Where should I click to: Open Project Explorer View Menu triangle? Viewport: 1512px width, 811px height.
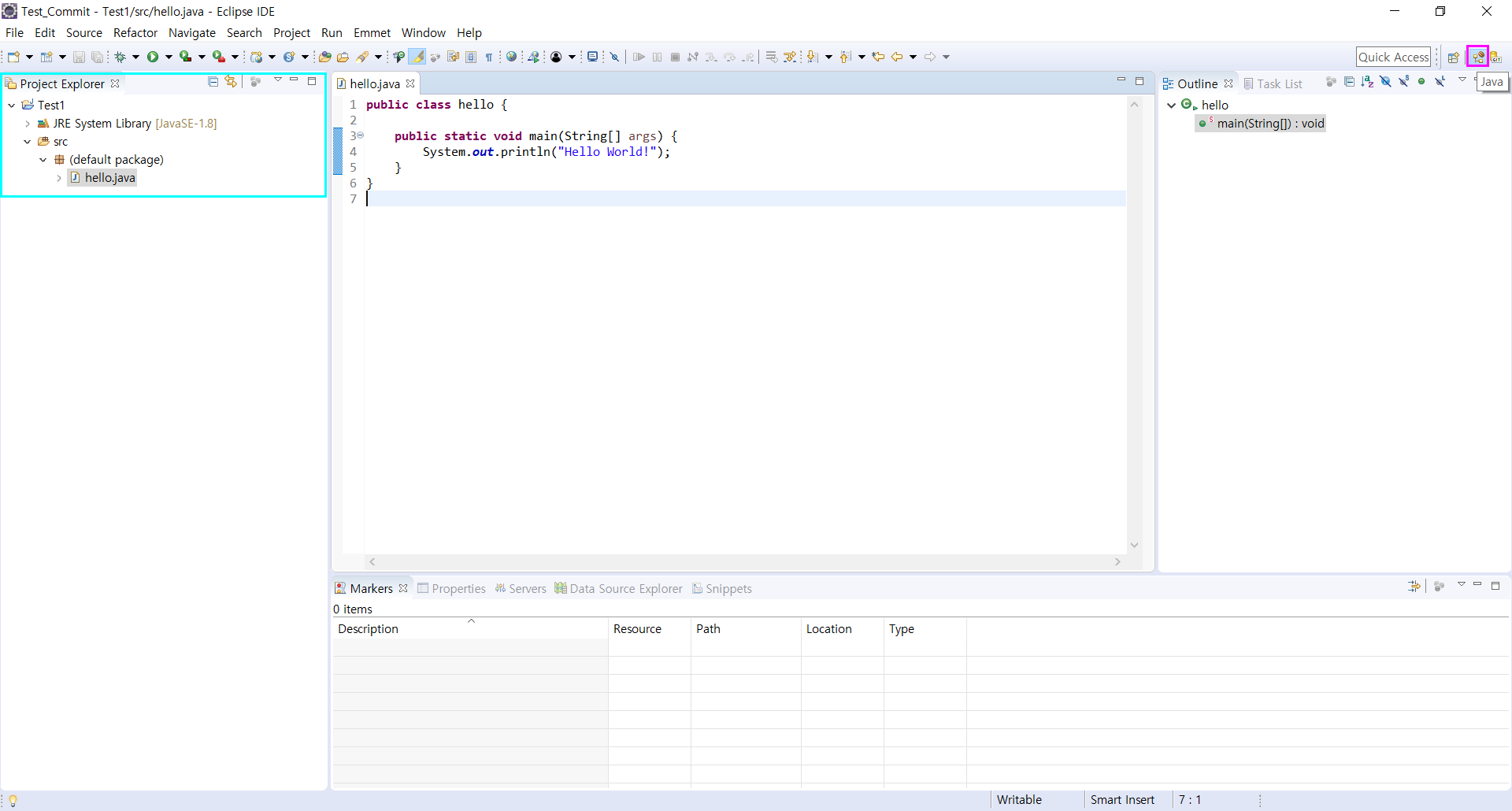[x=277, y=80]
